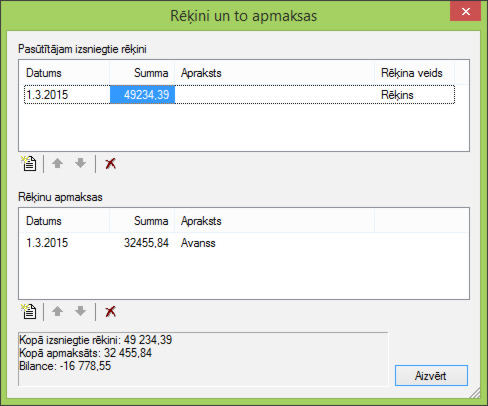Image resolution: width=488 pixels, height=406 pixels.
Task: Move payment down with lower down-arrow icon
Action: click(x=80, y=311)
